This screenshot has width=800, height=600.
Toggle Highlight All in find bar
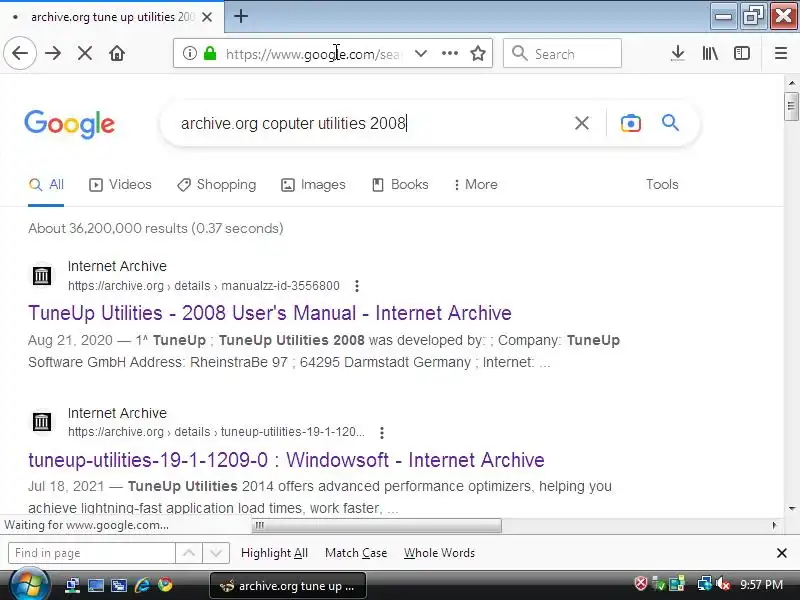coord(274,553)
